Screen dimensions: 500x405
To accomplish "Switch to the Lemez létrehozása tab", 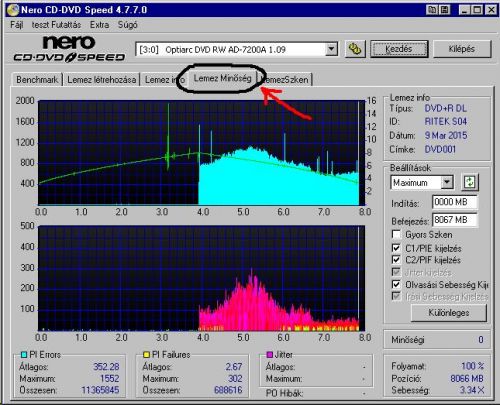I will pyautogui.click(x=101, y=80).
